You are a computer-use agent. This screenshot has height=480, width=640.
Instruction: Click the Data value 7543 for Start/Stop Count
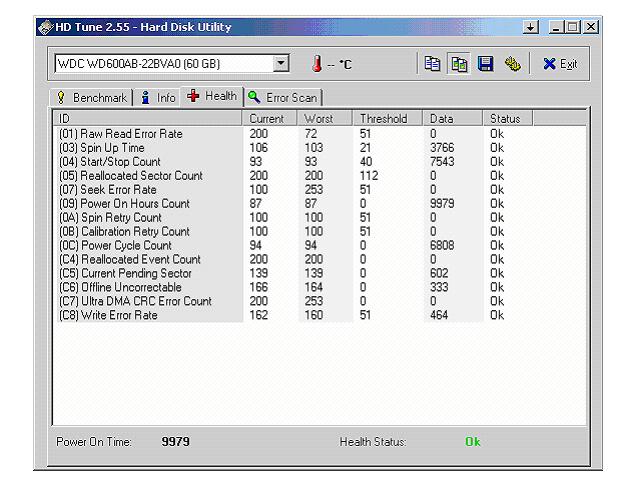coord(442,162)
